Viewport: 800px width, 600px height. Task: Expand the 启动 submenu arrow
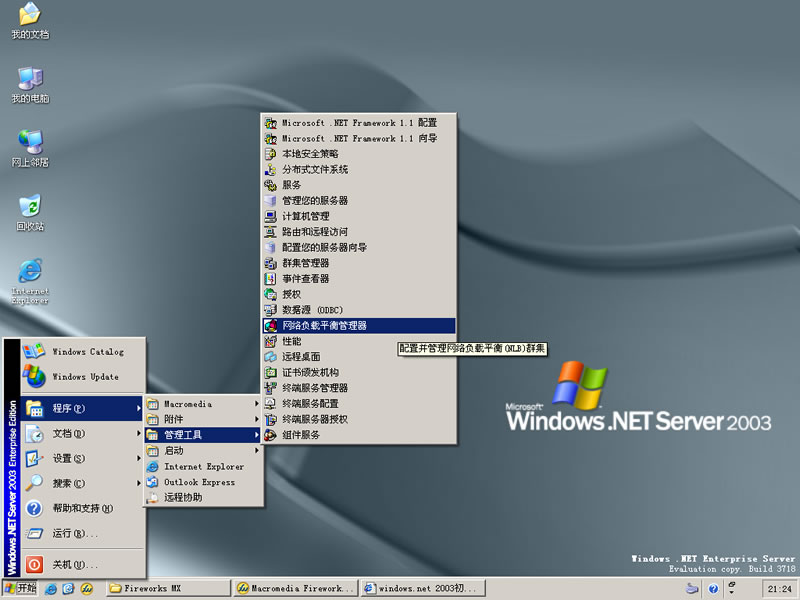click(x=257, y=451)
